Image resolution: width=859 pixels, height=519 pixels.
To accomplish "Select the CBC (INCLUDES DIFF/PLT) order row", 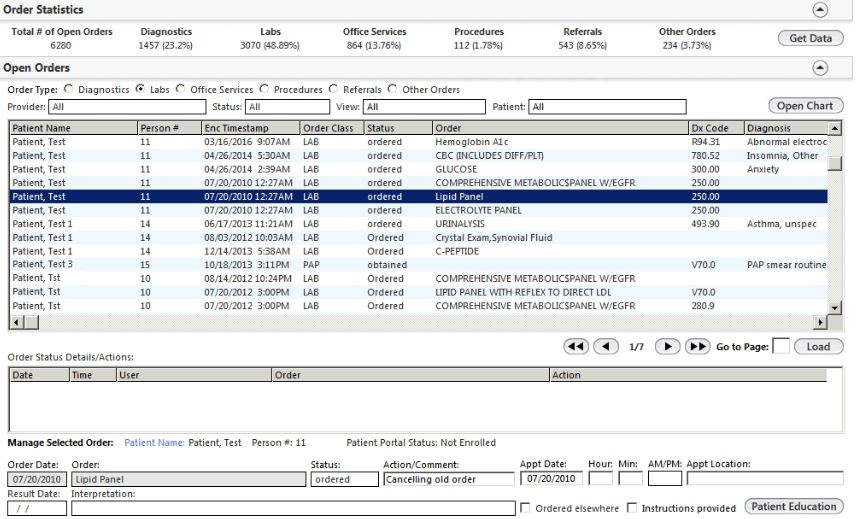I will tap(419, 156).
